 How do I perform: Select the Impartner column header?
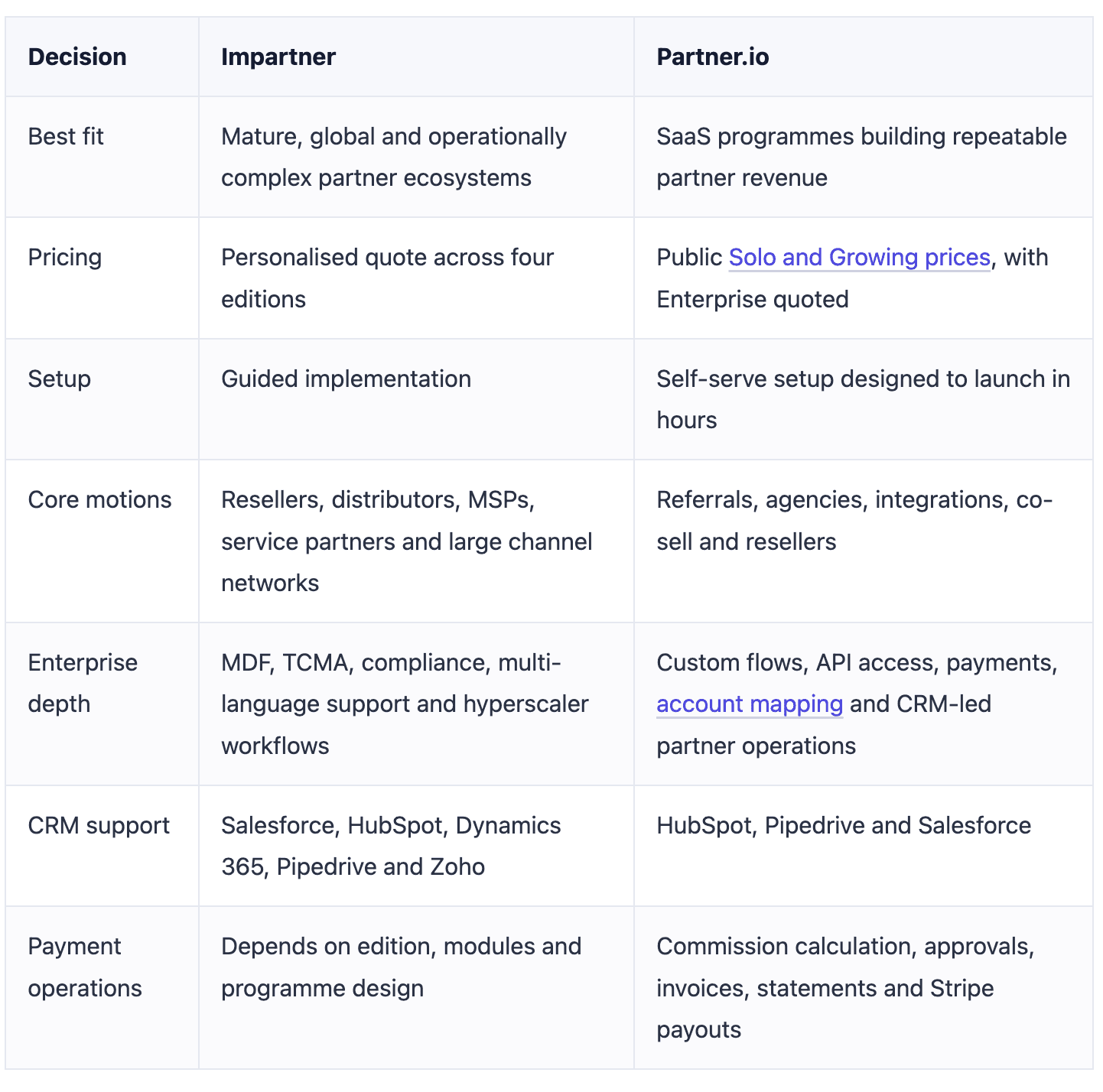pos(278,57)
